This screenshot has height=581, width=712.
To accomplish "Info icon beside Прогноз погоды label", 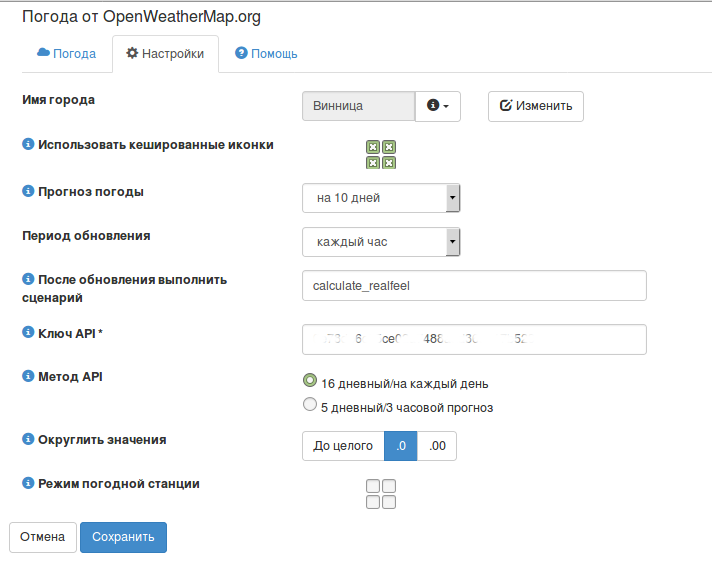I will (x=28, y=191).
